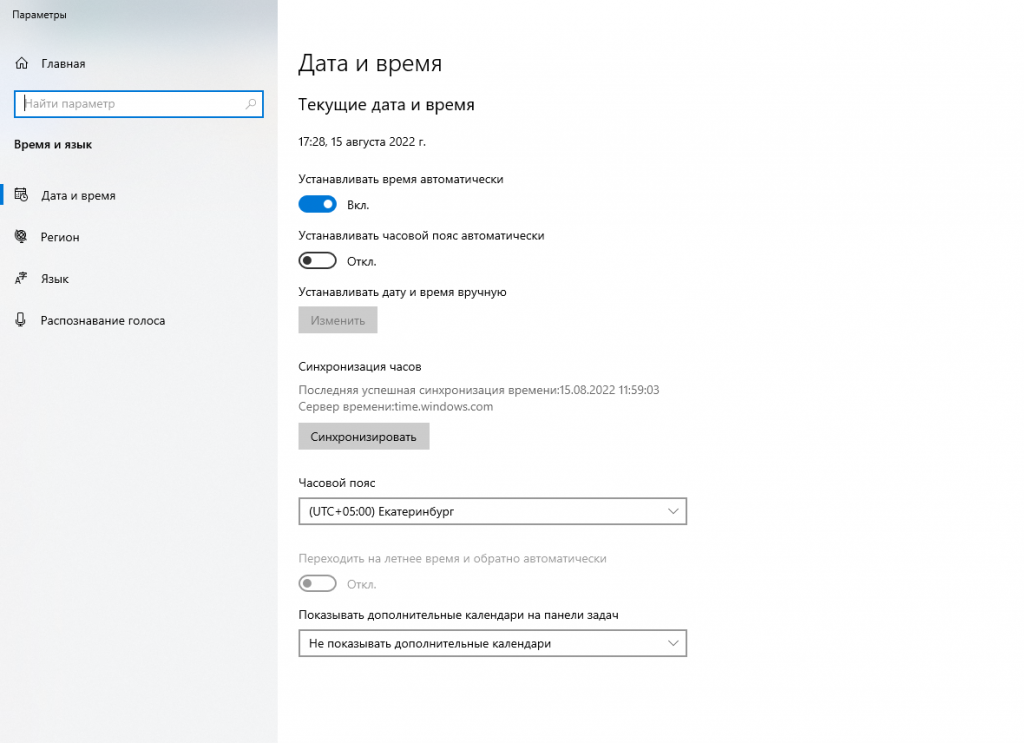The height and width of the screenshot is (743, 1024).
Task: Click the calendar-clock icon for Дата и время
Action: click(x=22, y=196)
